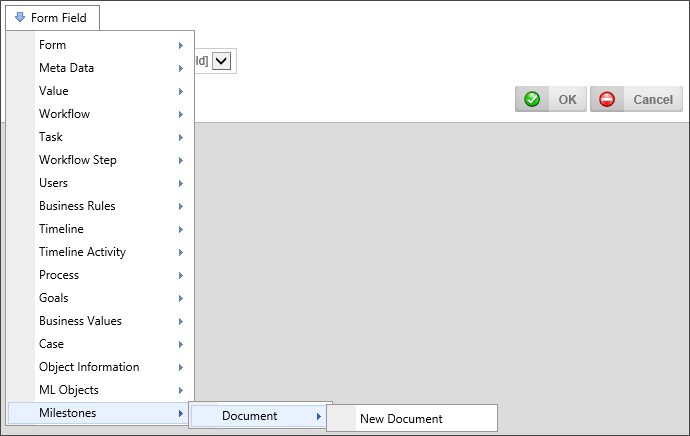Open the Document submenu item

(250, 416)
